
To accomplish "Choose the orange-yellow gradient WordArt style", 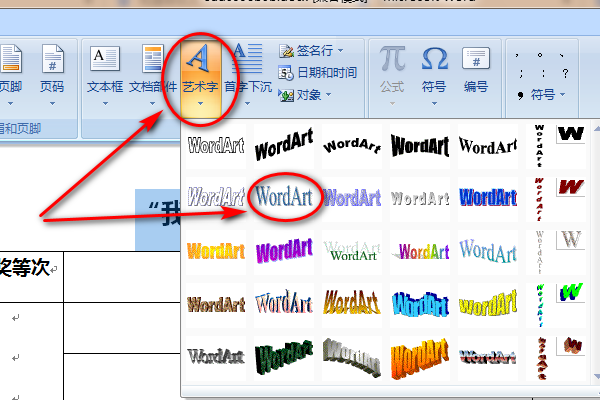I will pos(216,251).
